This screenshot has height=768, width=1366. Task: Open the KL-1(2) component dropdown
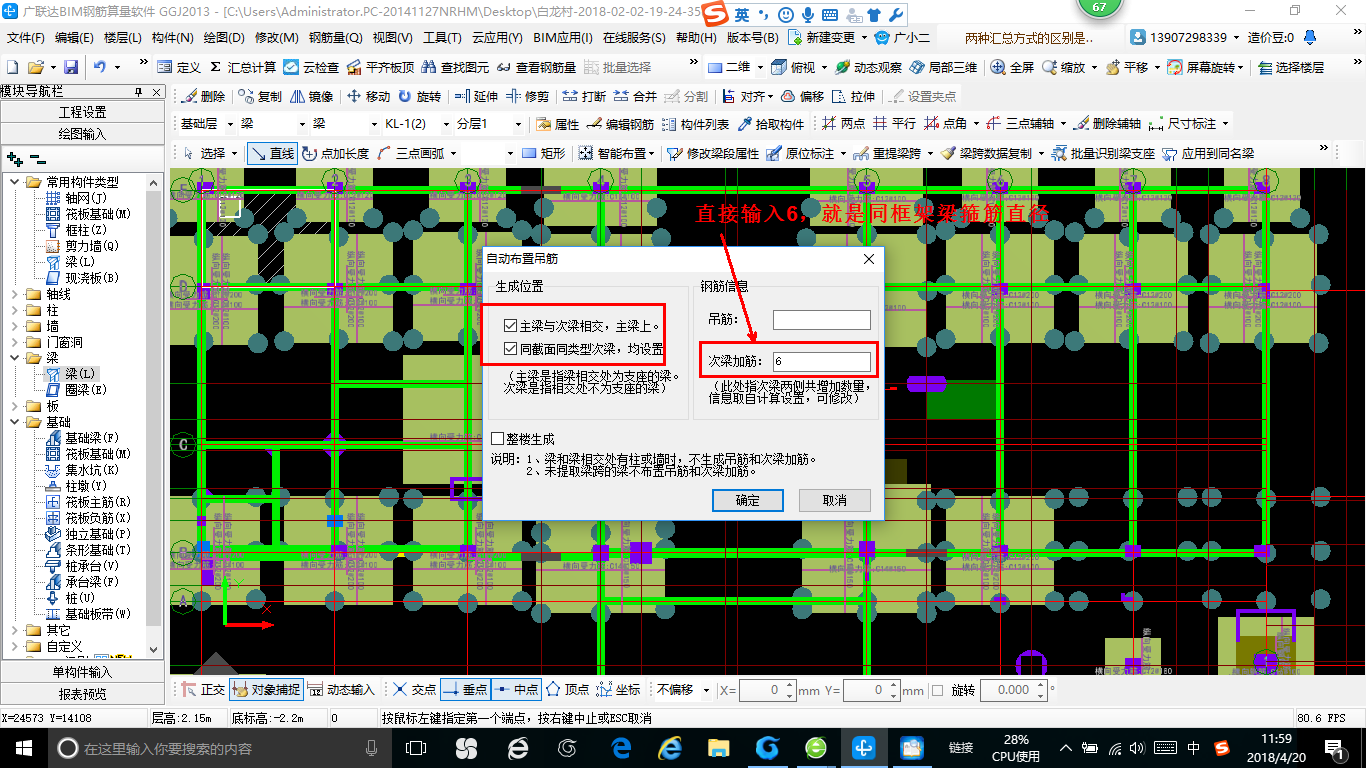pyautogui.click(x=446, y=124)
